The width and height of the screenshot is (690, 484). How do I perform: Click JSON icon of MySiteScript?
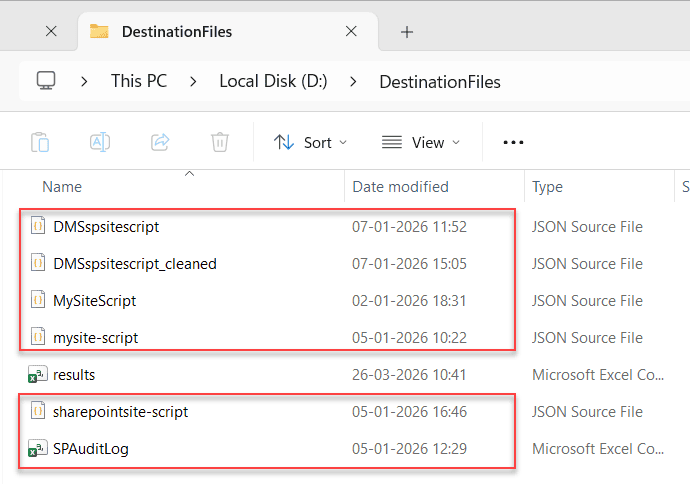[x=38, y=300]
